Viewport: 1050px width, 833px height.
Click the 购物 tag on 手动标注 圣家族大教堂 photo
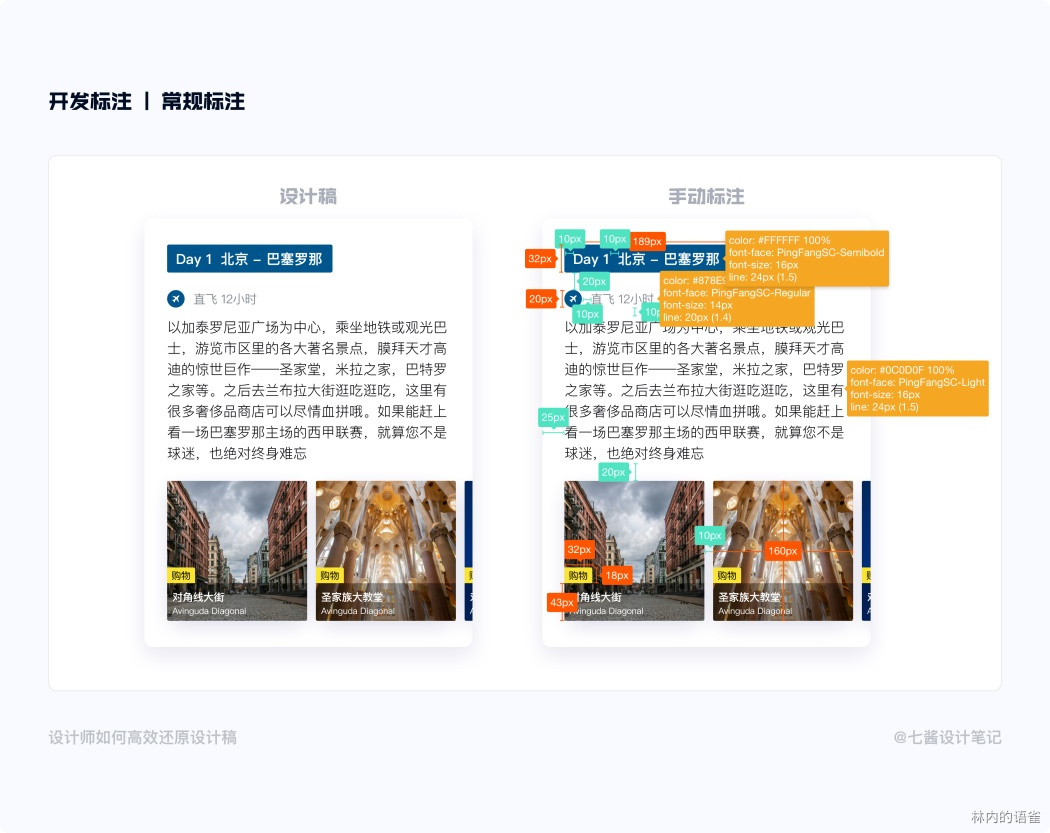[727, 575]
